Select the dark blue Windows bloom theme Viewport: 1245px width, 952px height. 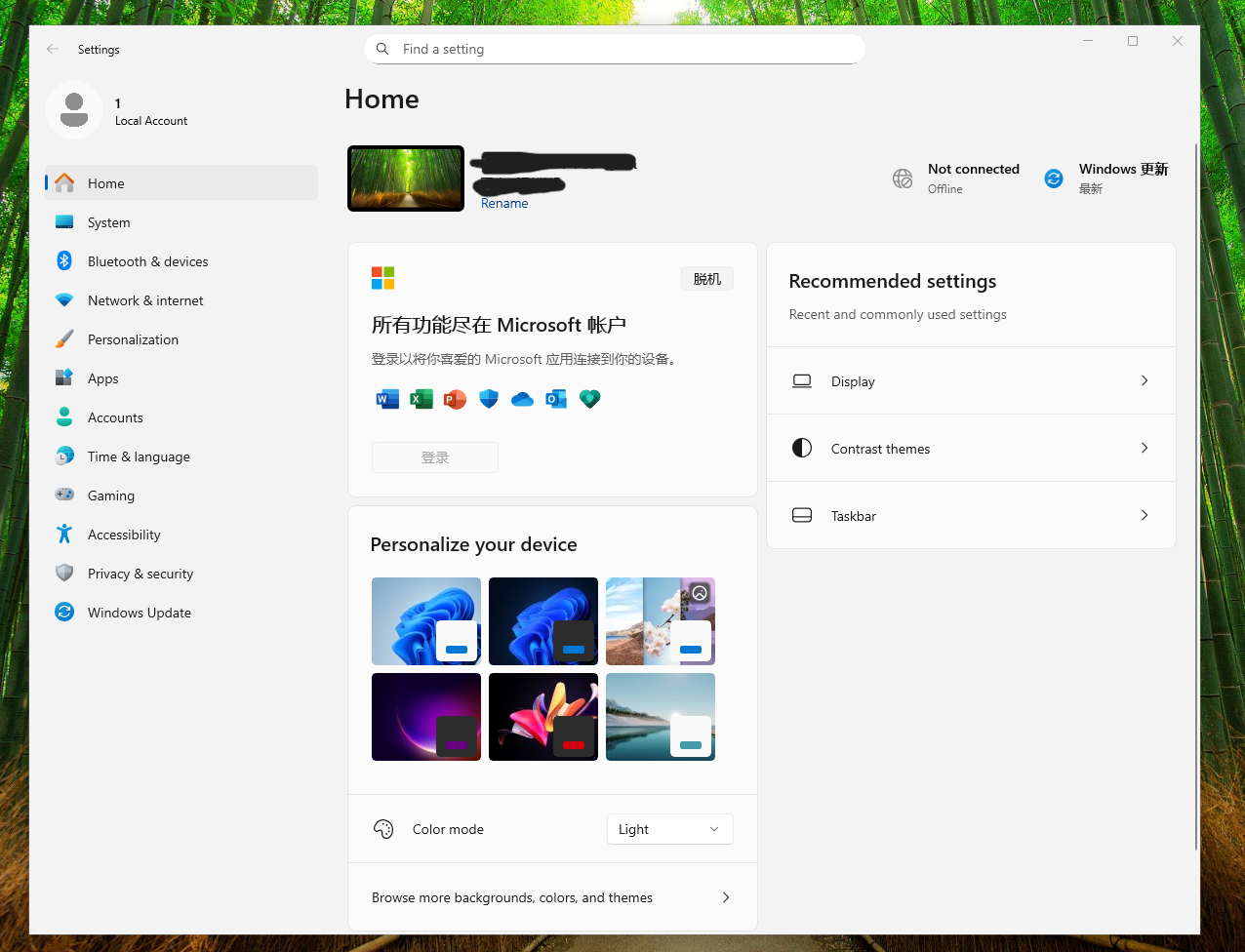coord(543,621)
